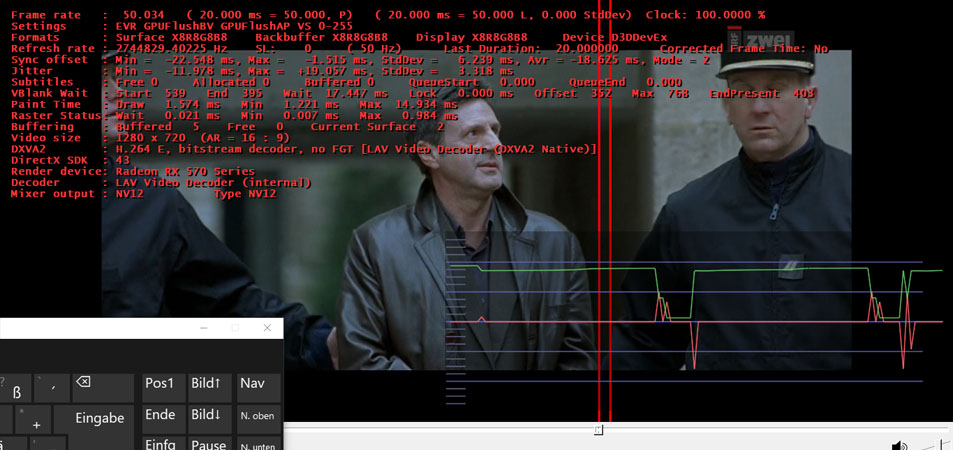Tap the plus (+) key on the keyboard

pos(32,419)
